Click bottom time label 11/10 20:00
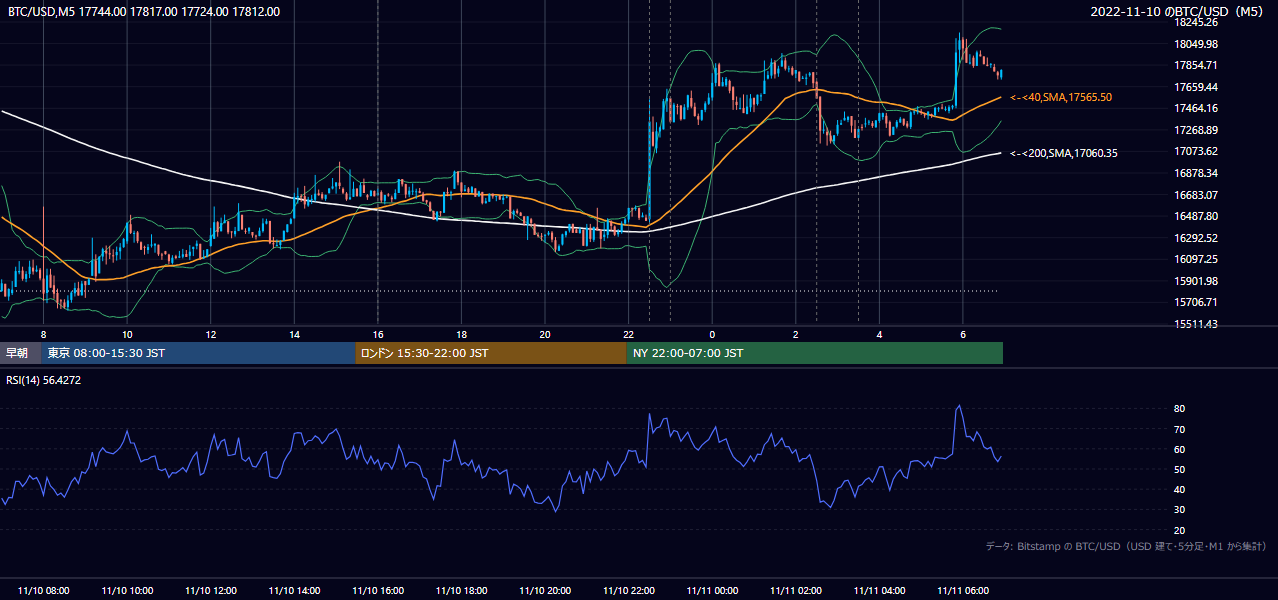The image size is (1278, 600). pos(545,591)
